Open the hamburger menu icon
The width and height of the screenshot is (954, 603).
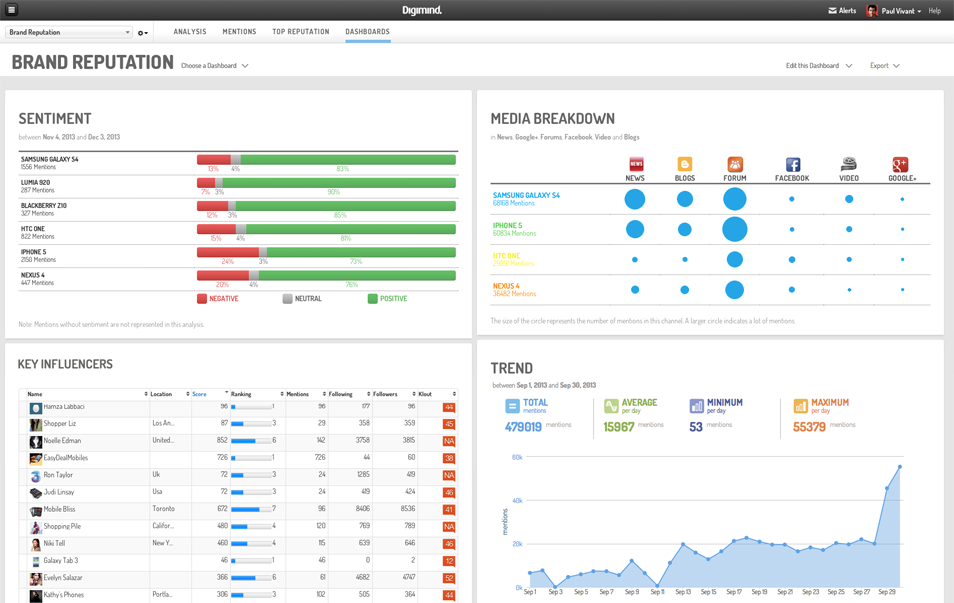click(12, 10)
